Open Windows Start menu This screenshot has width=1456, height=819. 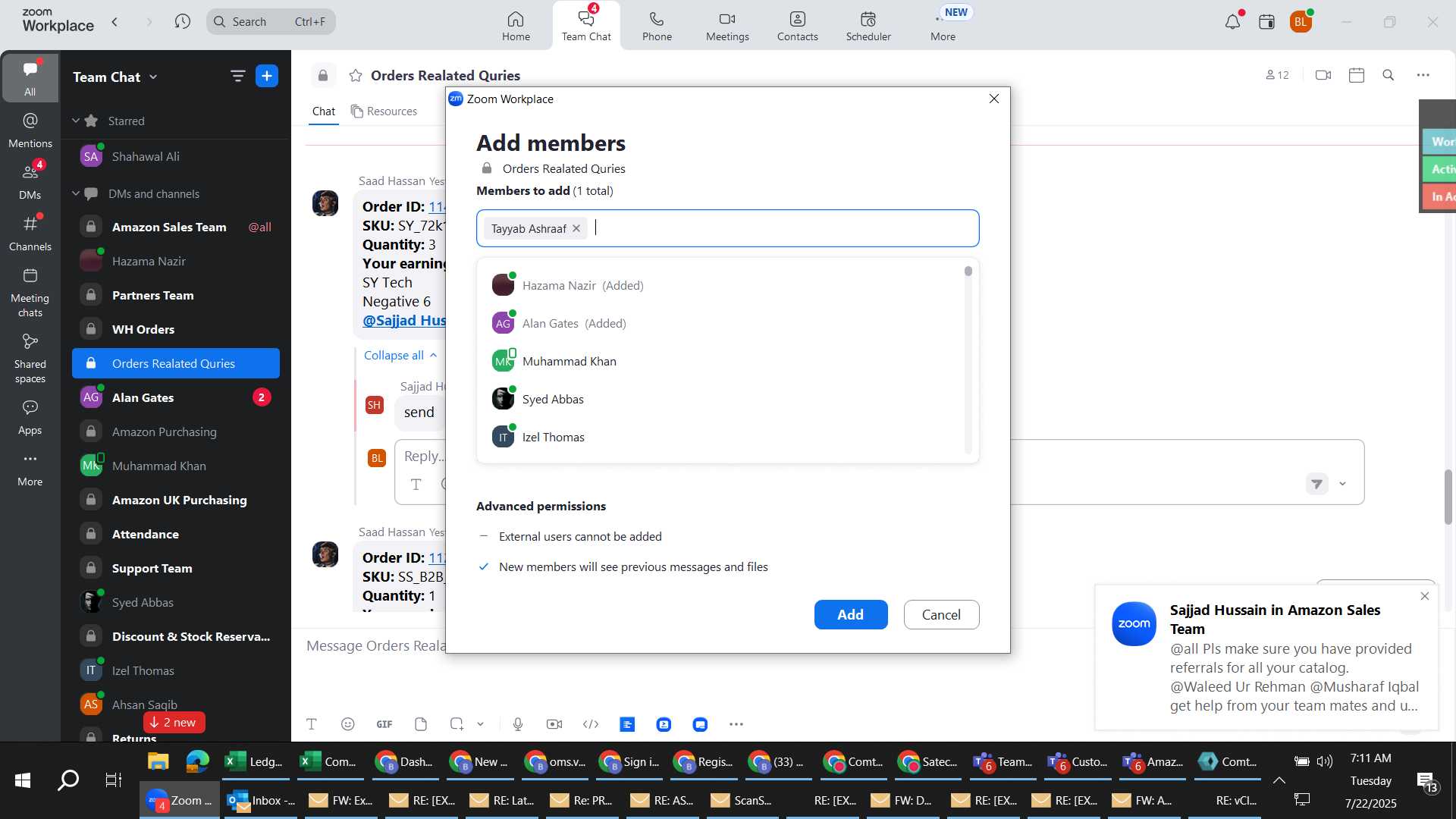(x=23, y=780)
